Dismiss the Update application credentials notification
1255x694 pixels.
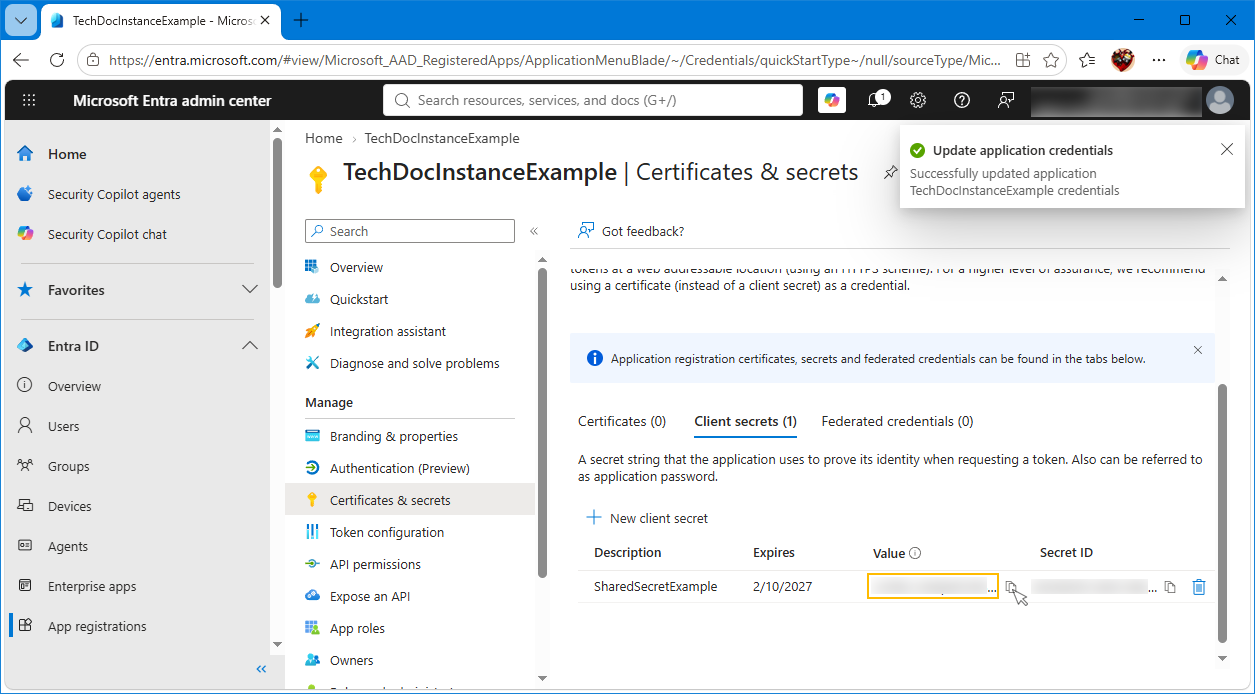(x=1227, y=149)
